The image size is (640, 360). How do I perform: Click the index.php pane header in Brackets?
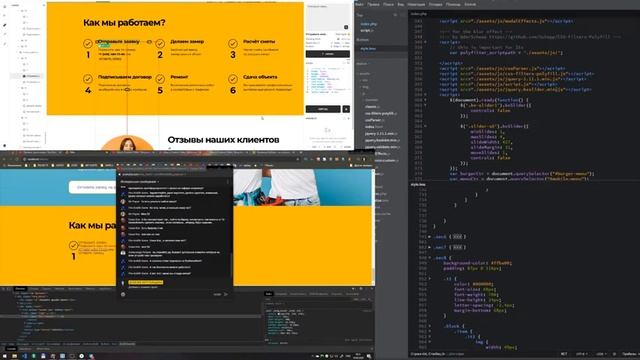click(418, 14)
